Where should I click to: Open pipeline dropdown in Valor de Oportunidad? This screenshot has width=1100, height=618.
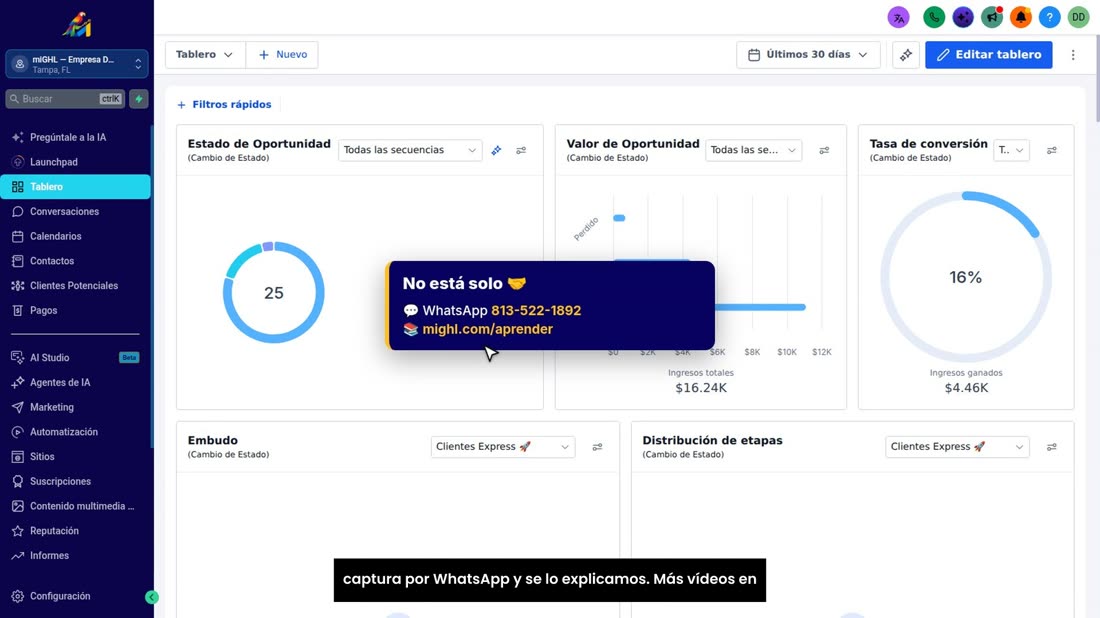pos(753,150)
